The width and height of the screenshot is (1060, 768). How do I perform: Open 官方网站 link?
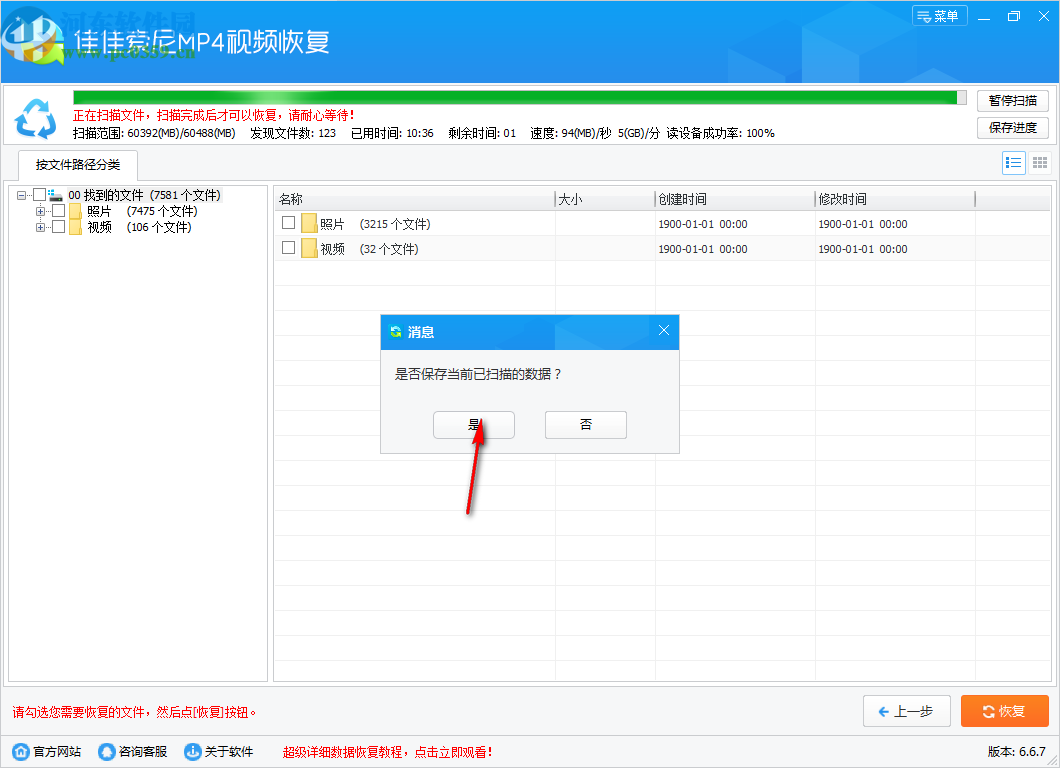click(x=47, y=752)
